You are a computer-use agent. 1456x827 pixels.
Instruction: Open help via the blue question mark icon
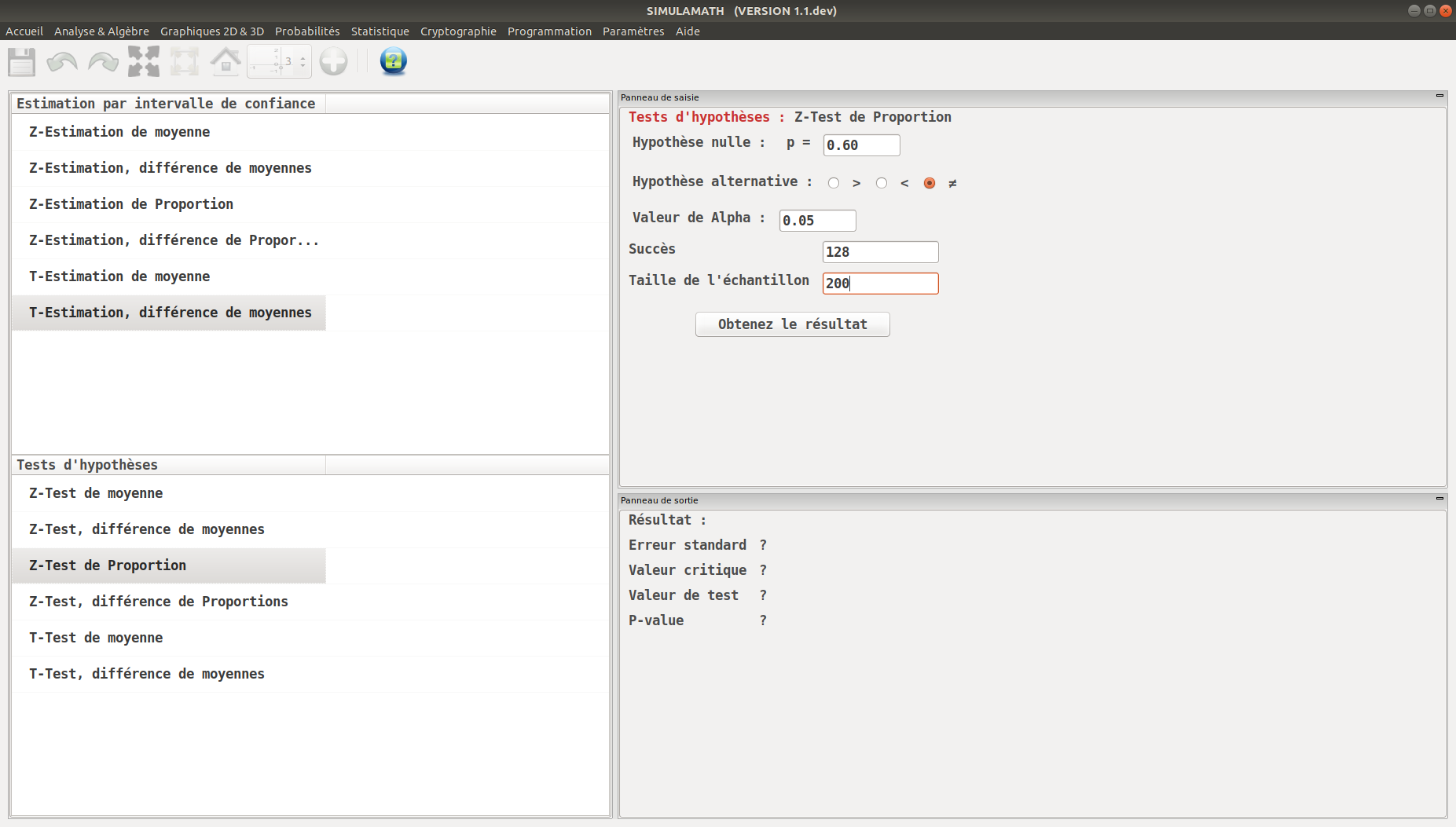pyautogui.click(x=393, y=61)
